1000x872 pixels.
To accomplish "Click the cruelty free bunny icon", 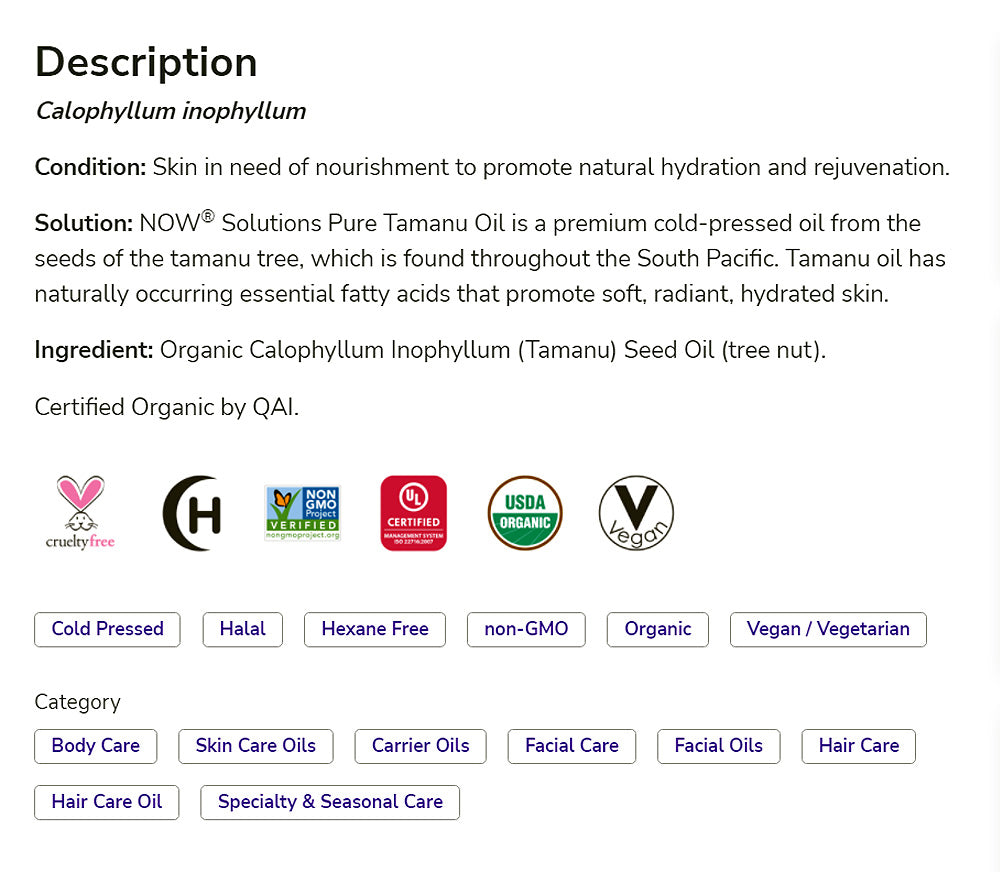I will pos(80,512).
